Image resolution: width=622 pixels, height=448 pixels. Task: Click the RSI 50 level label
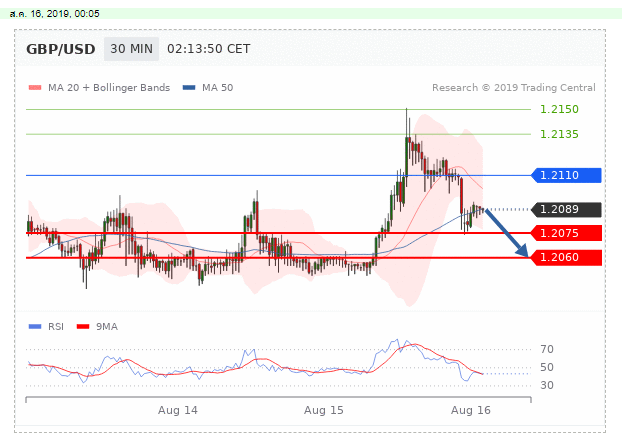(547, 367)
